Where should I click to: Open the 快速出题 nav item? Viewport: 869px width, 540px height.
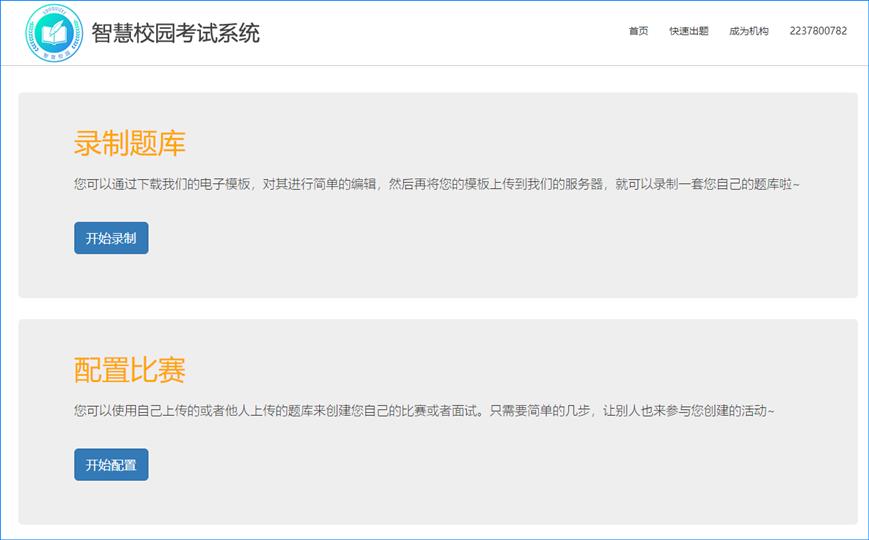click(688, 31)
